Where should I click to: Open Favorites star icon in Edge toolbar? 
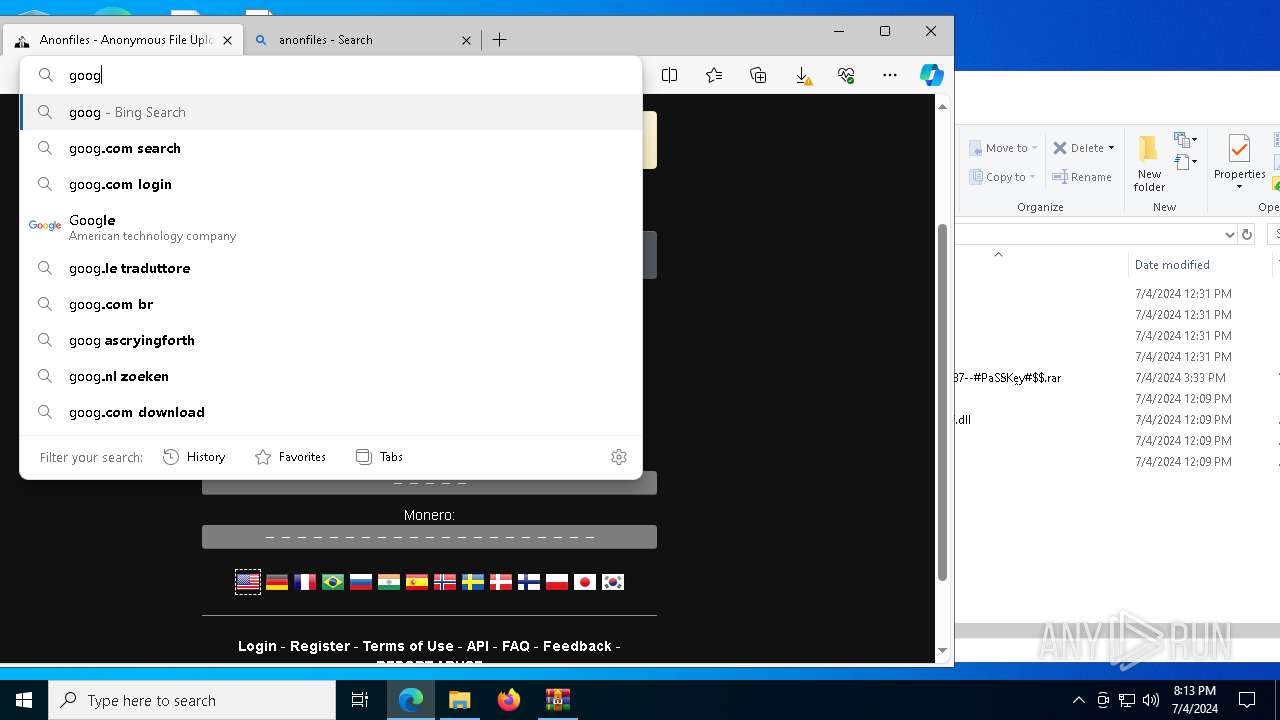(x=714, y=75)
